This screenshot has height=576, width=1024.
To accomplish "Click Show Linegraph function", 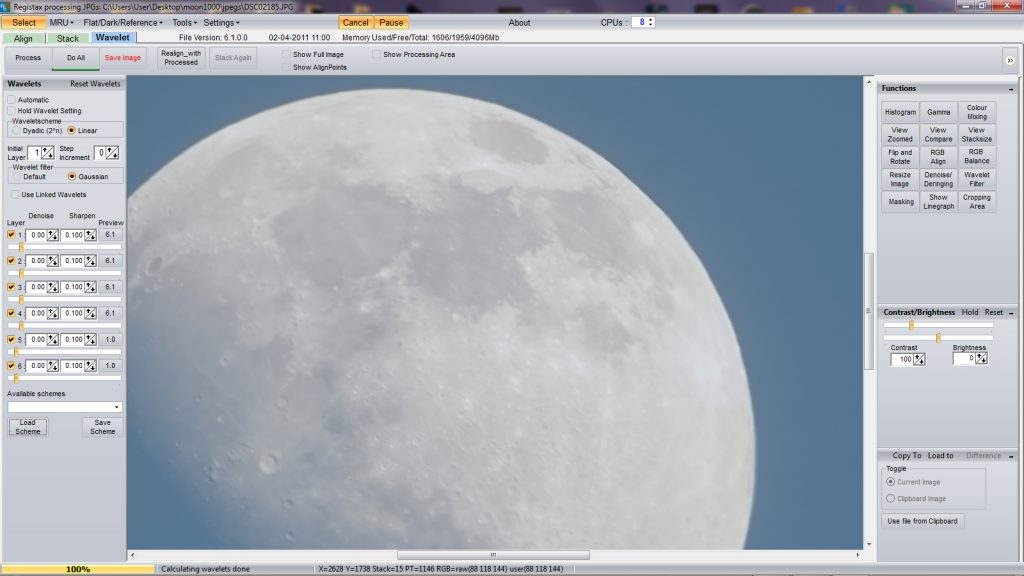I will (x=938, y=202).
